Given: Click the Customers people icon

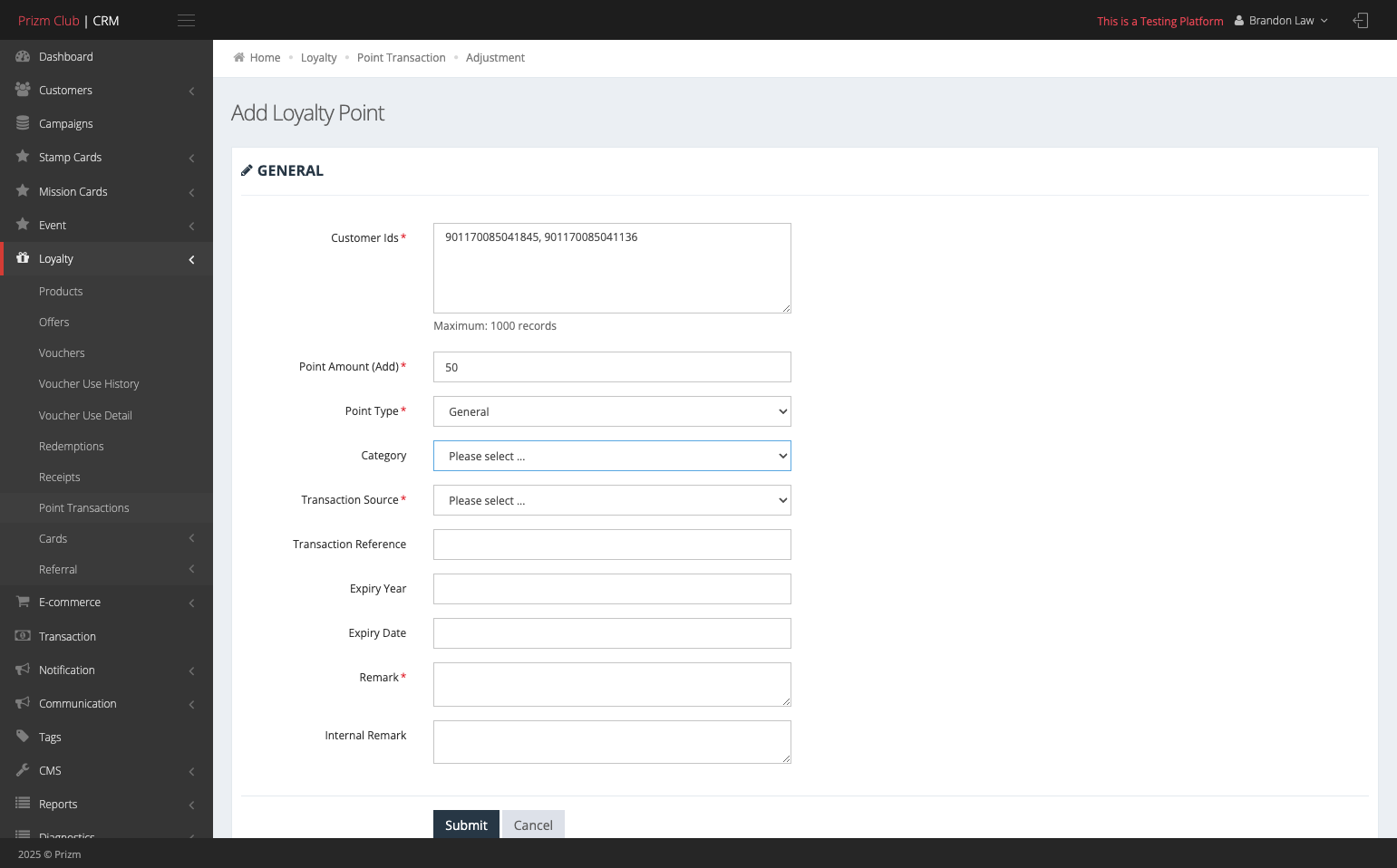Looking at the screenshot, I should point(23,90).
